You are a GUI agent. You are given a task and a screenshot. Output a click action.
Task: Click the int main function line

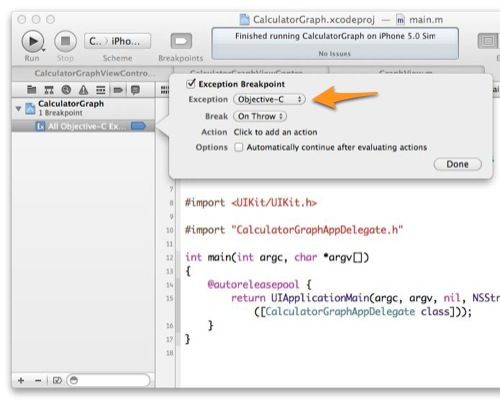(x=277, y=257)
